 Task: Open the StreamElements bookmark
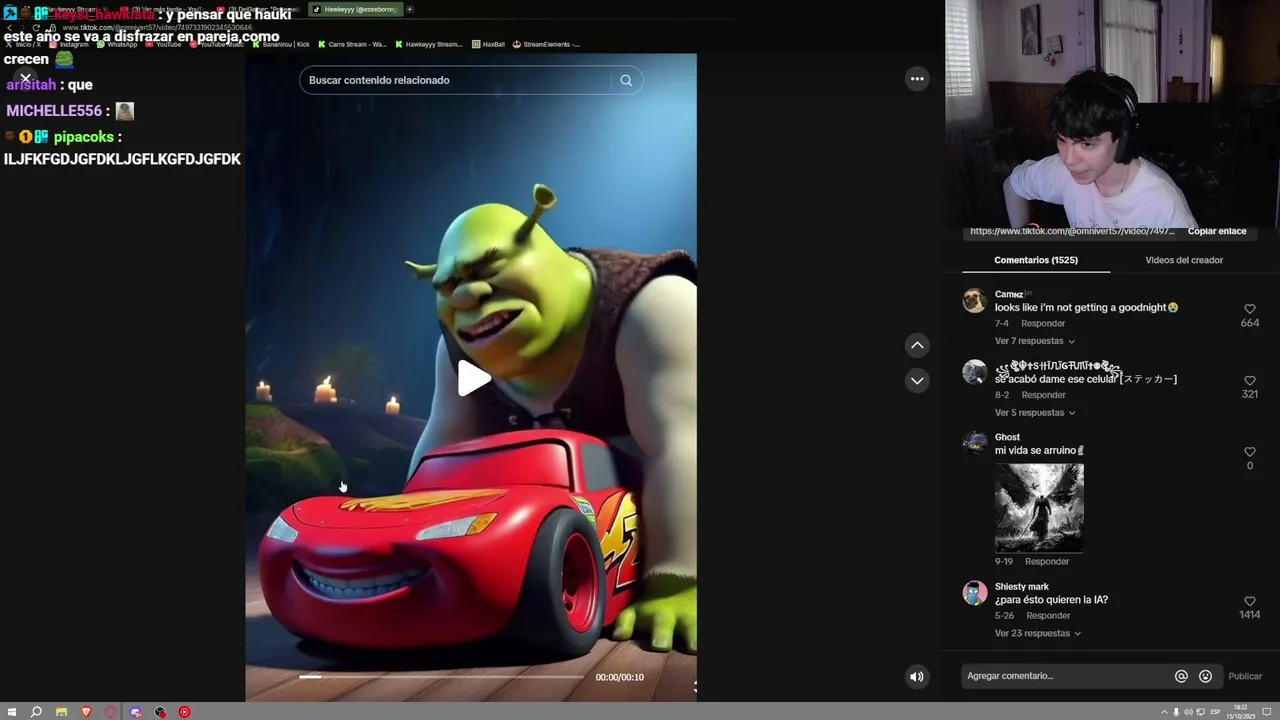pos(546,44)
